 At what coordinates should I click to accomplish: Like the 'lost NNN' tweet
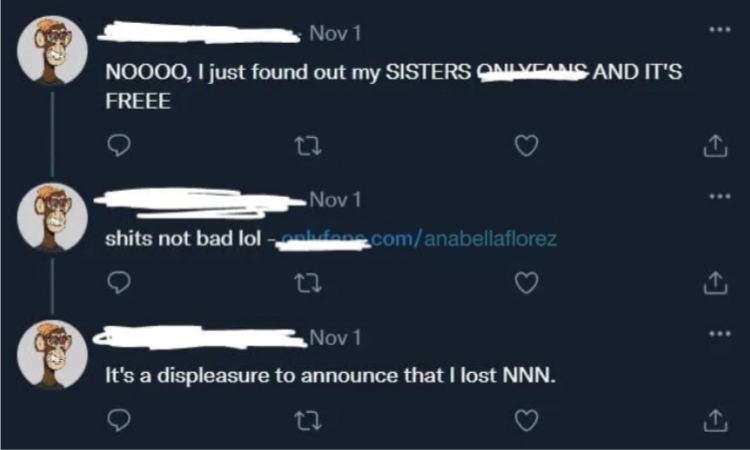(526, 420)
